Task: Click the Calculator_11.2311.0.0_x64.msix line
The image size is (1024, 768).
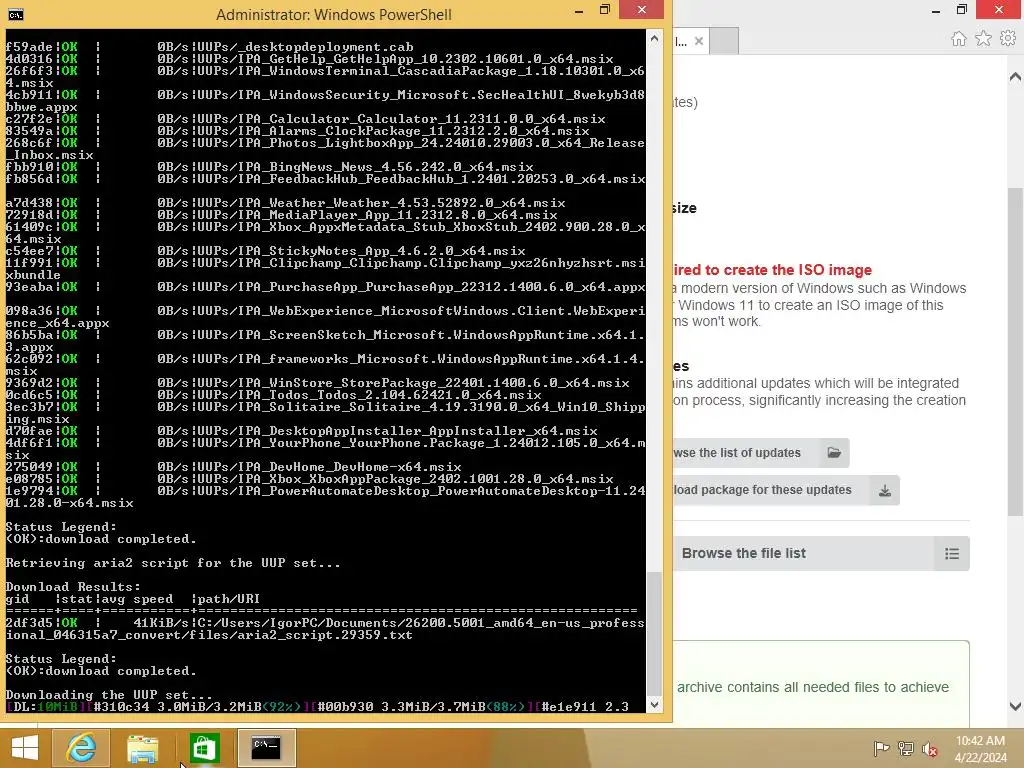Action: pyautogui.click(x=306, y=119)
